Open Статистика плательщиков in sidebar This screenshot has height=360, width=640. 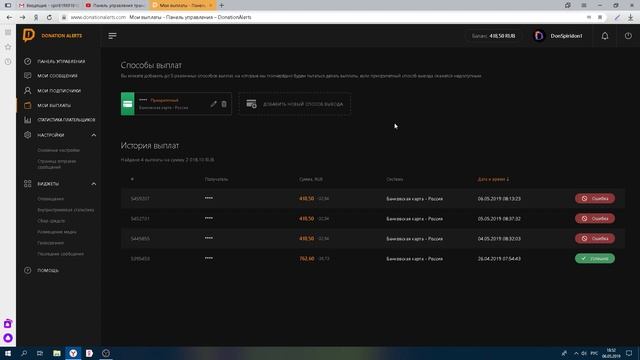click(66, 120)
